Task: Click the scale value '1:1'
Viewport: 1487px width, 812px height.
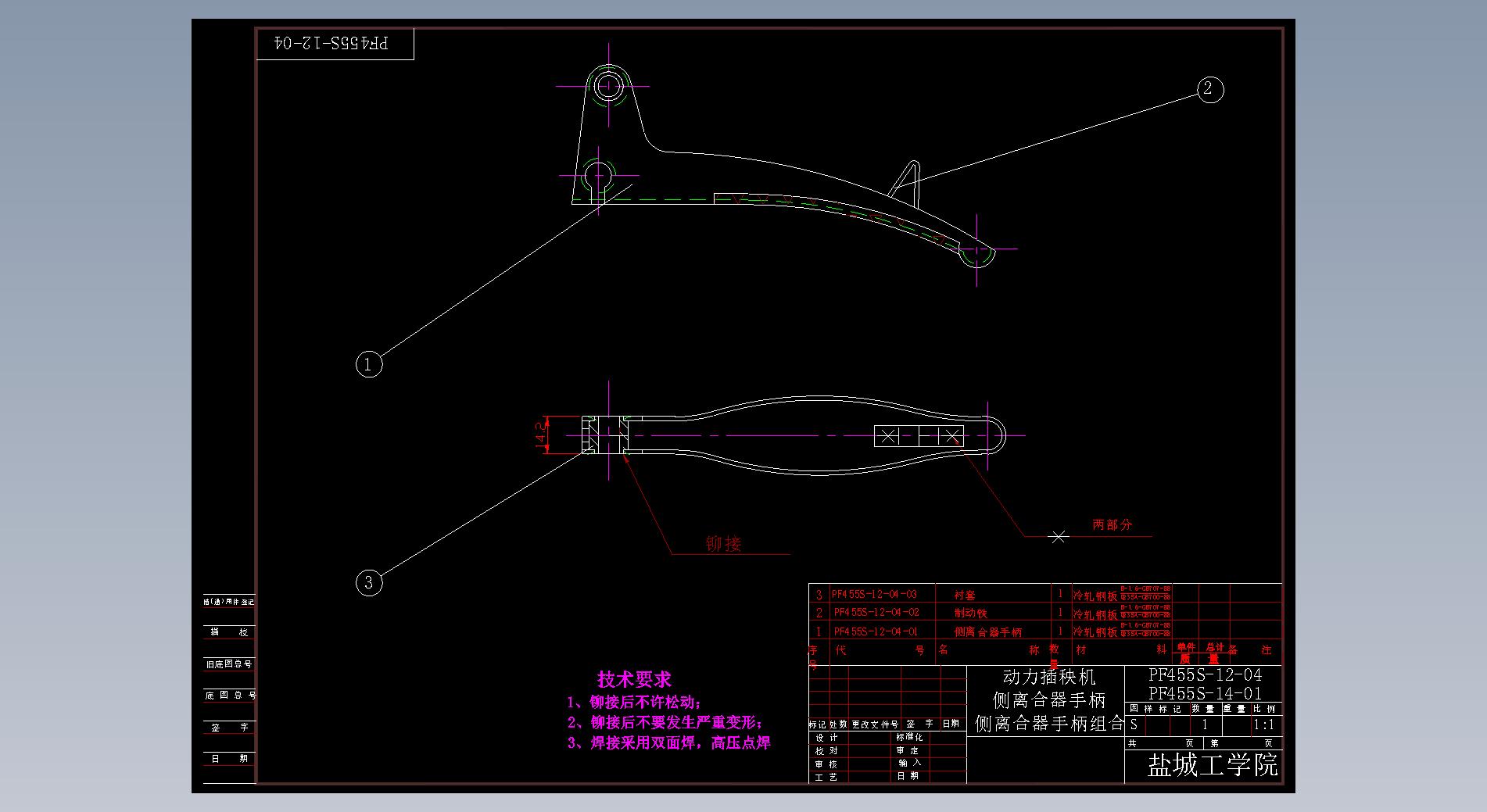Action: tap(1263, 724)
